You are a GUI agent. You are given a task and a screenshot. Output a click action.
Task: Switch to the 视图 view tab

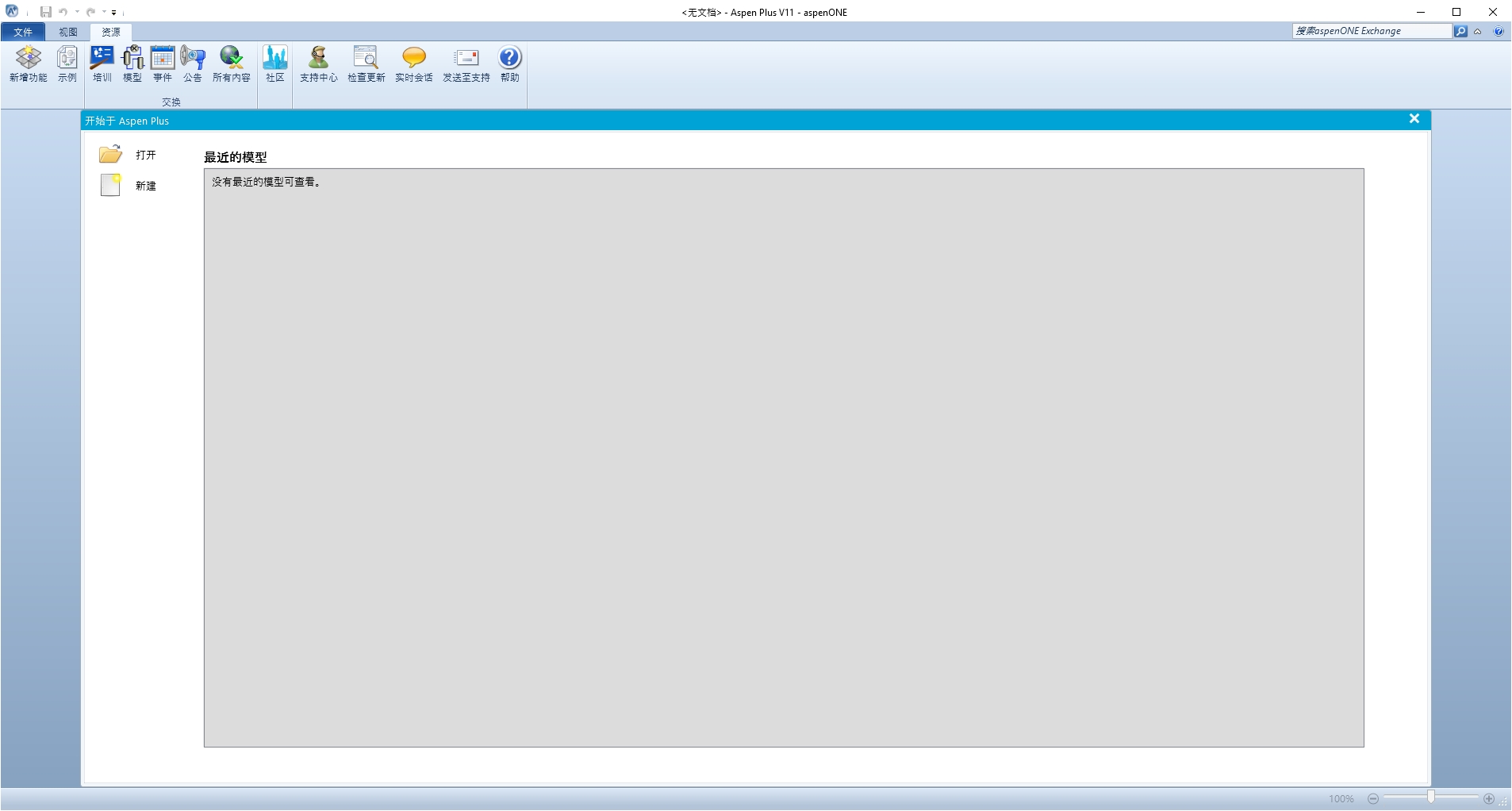[x=68, y=32]
